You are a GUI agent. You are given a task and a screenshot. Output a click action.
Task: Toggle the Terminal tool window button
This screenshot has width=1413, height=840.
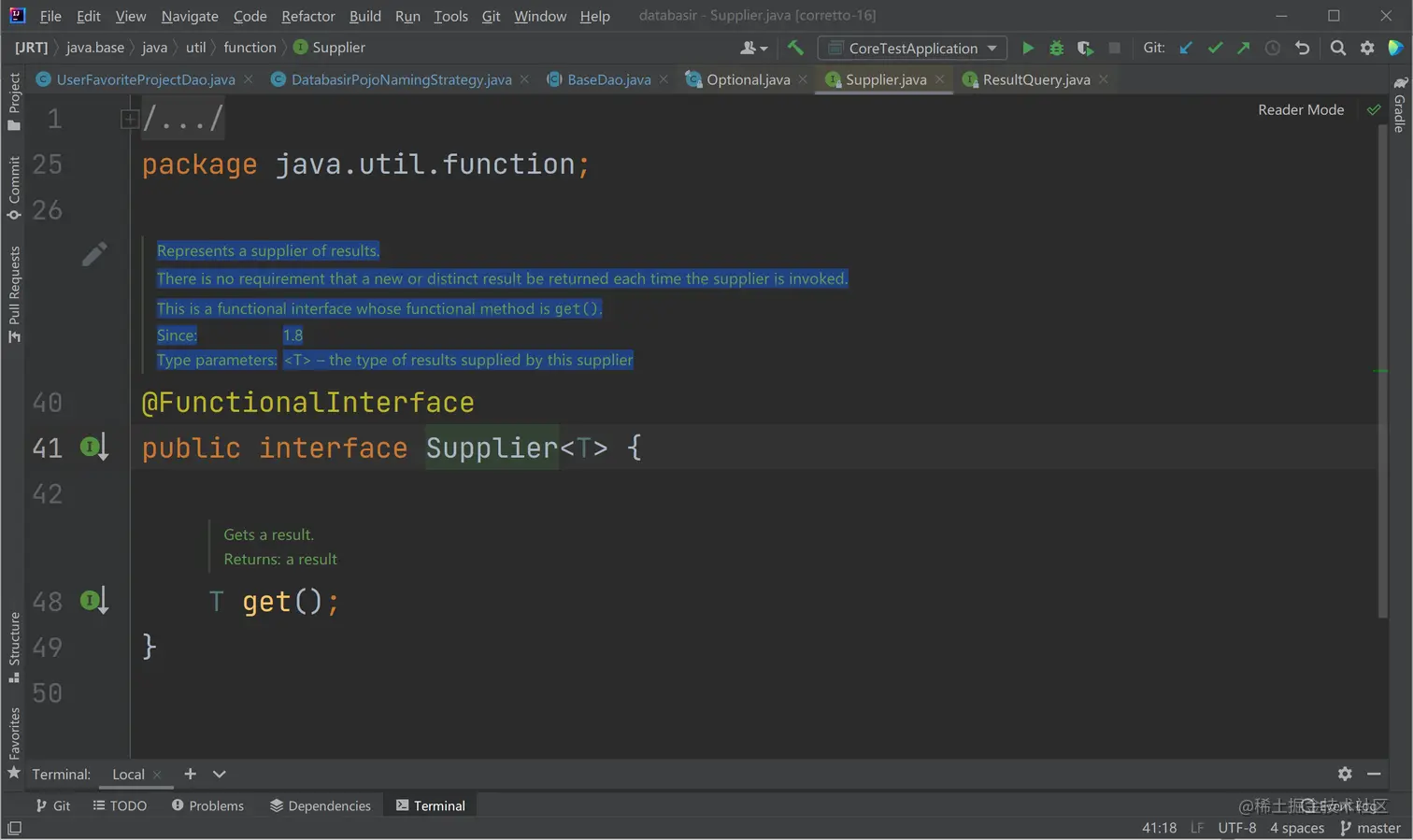[x=431, y=805]
